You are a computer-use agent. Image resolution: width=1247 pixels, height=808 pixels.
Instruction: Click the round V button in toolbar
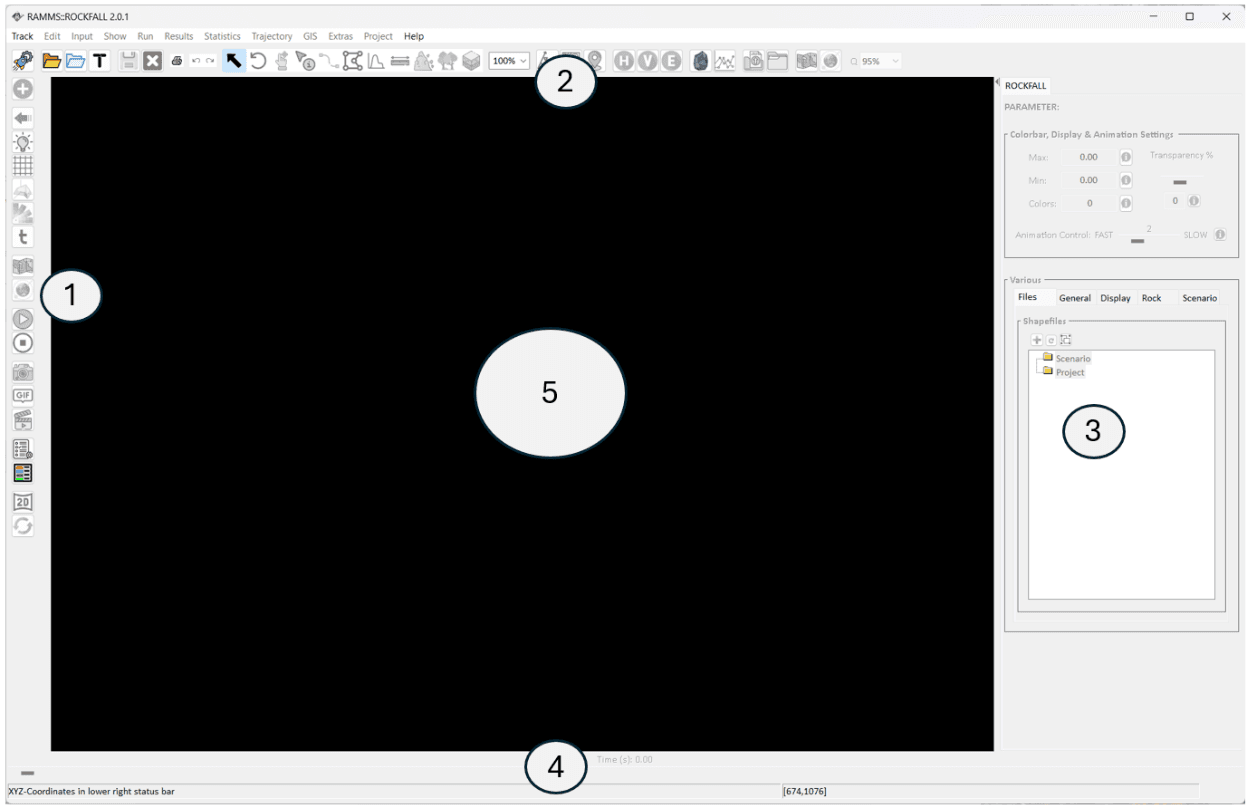pos(648,61)
